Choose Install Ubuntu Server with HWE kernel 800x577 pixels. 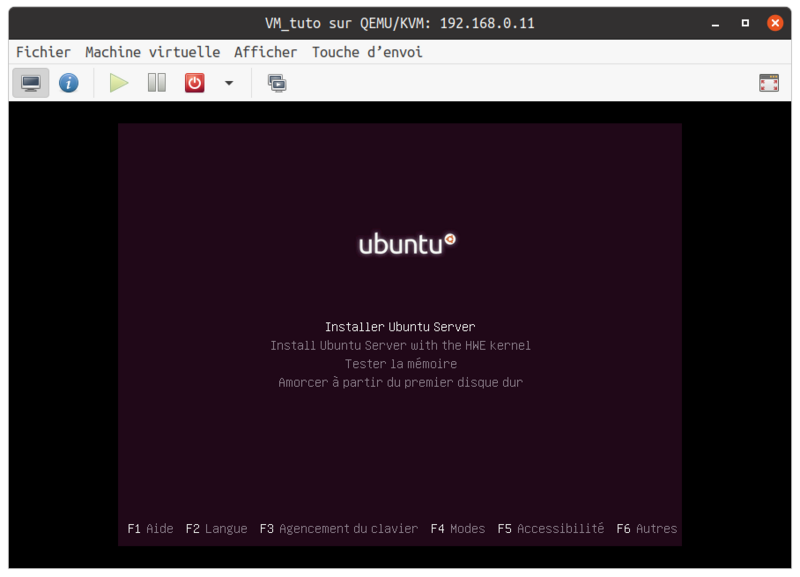[x=400, y=346]
